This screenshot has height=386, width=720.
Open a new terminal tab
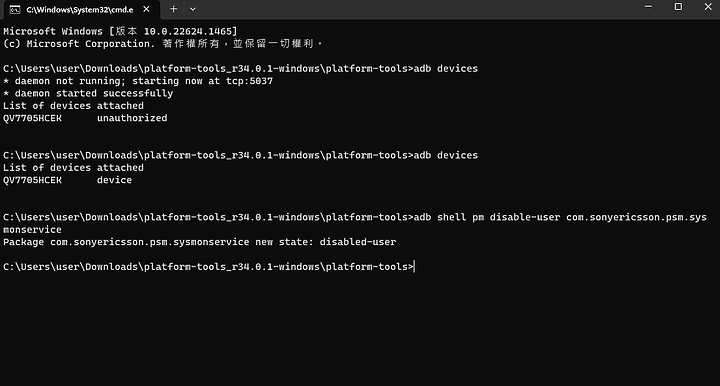coord(173,9)
